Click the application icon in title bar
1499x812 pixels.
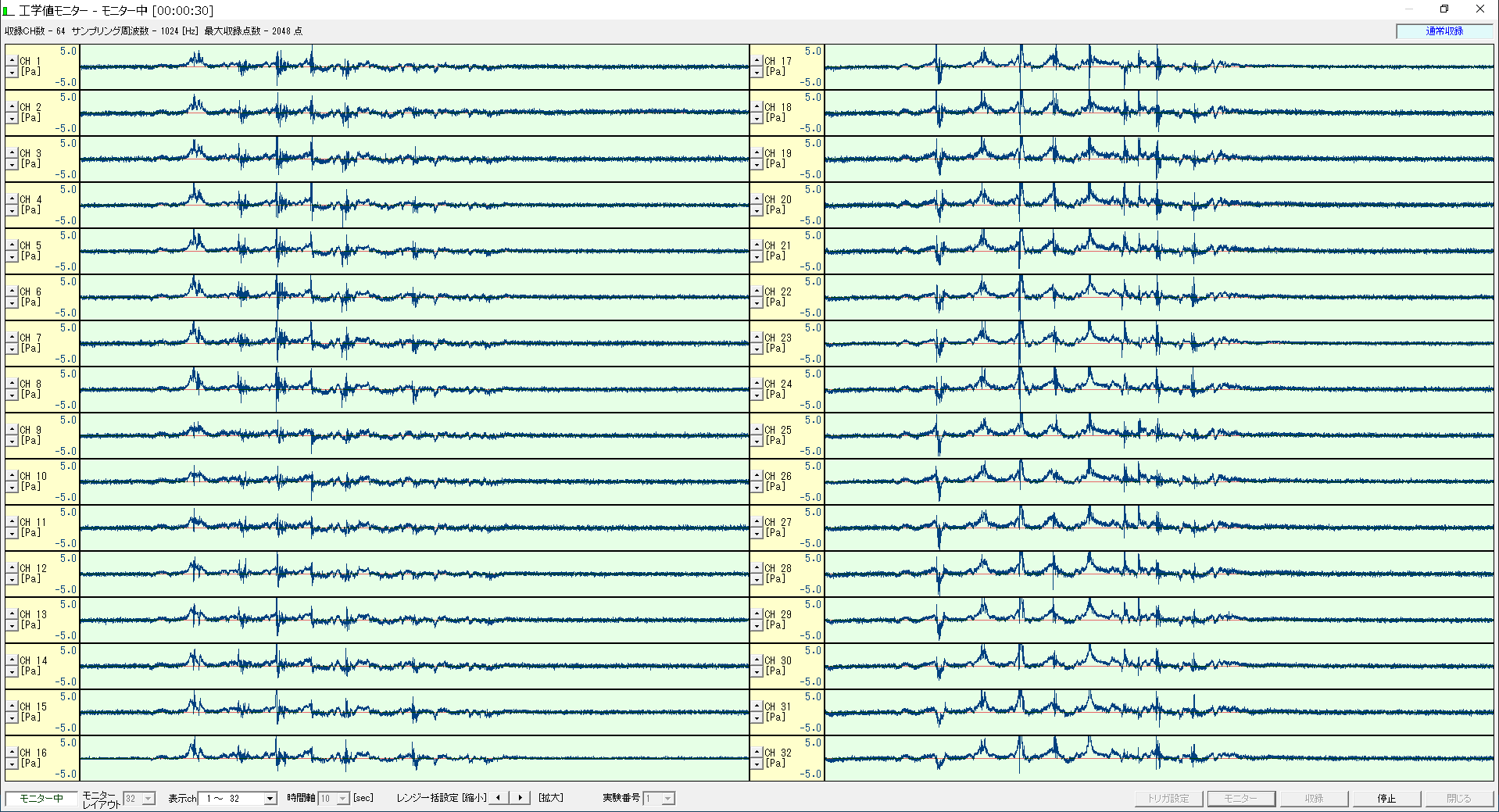(x=9, y=10)
